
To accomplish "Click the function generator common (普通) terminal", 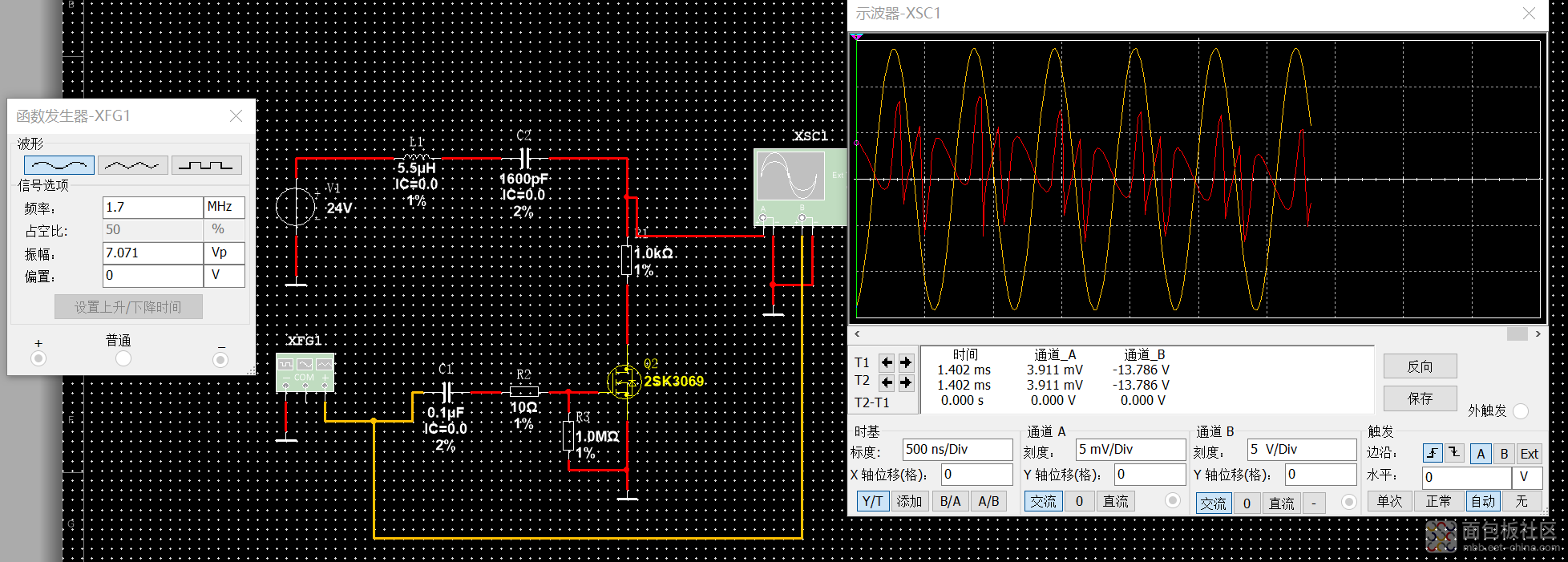I will 123,358.
